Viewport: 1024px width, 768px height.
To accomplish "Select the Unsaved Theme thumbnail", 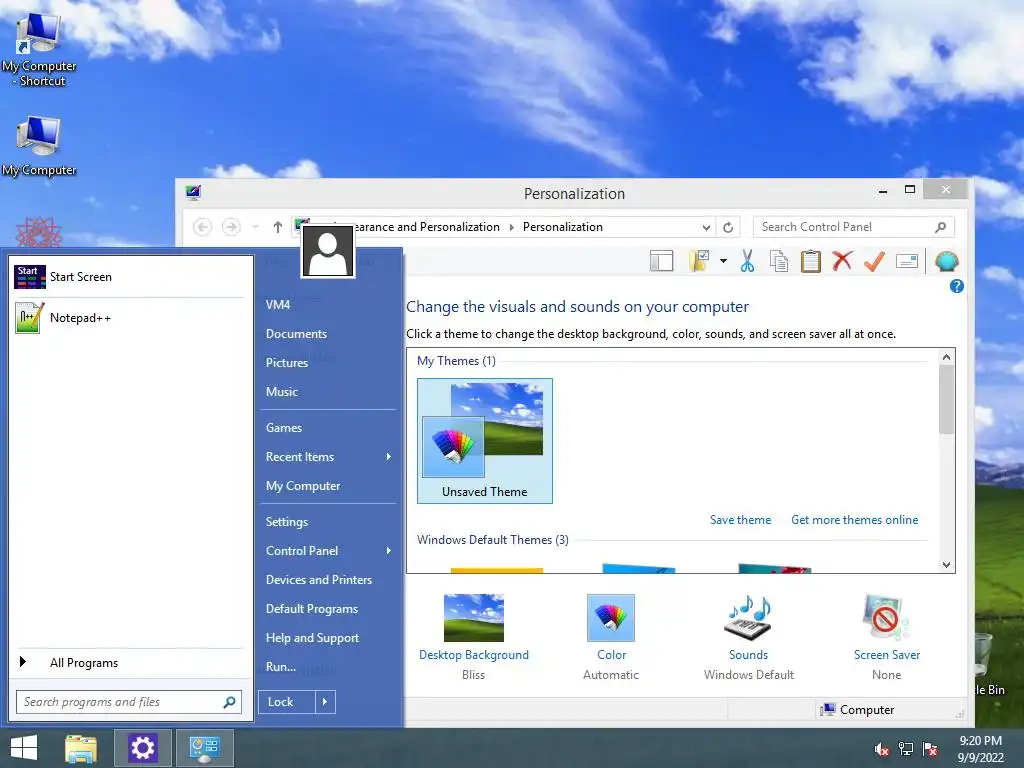I will point(485,441).
